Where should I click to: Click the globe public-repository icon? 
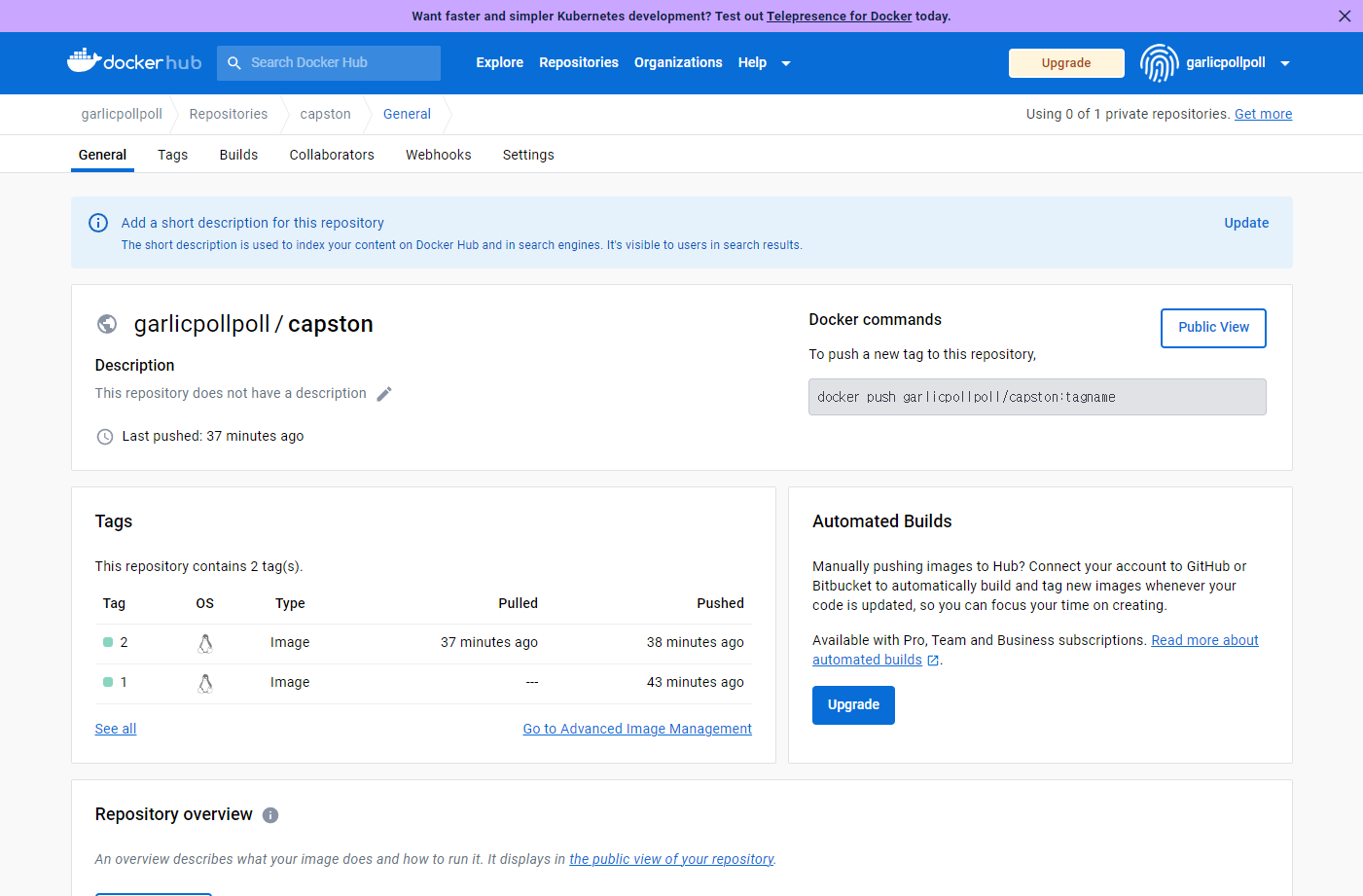(107, 324)
